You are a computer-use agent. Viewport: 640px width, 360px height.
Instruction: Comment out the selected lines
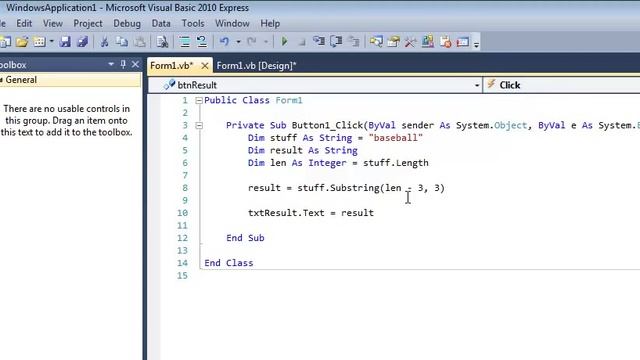(x=184, y=42)
